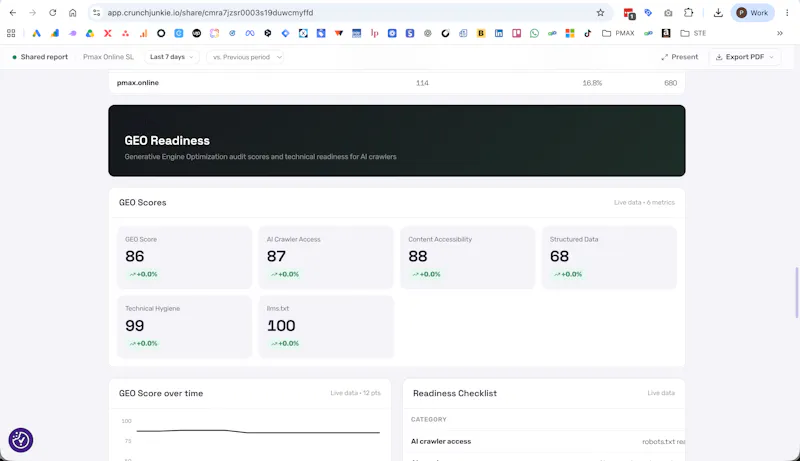Open the PMAX bookmarks folder
This screenshot has height=461, width=800.
click(x=618, y=33)
